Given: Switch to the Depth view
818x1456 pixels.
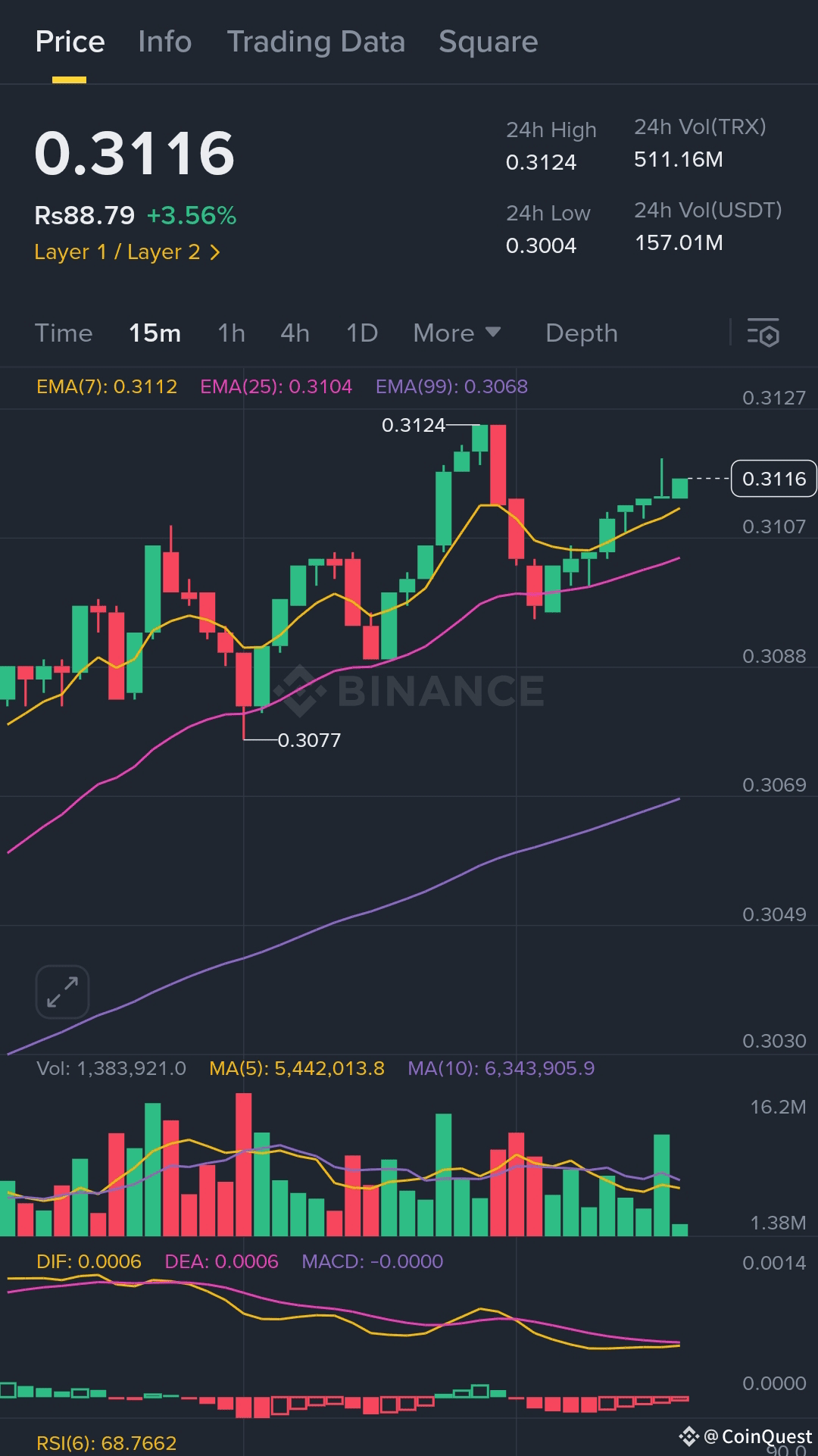Looking at the screenshot, I should point(581,333).
